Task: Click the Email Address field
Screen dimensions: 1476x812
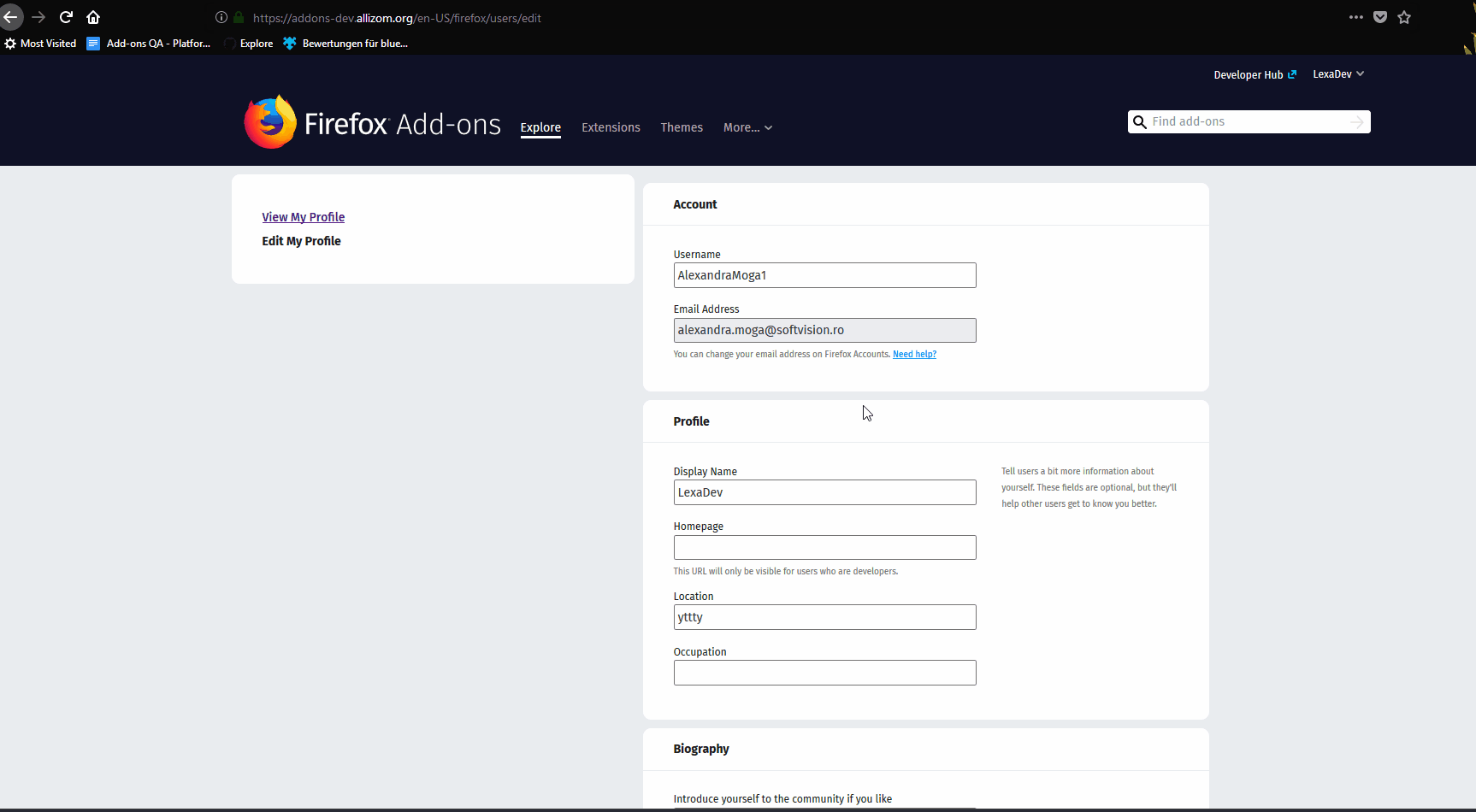Action: (824, 330)
